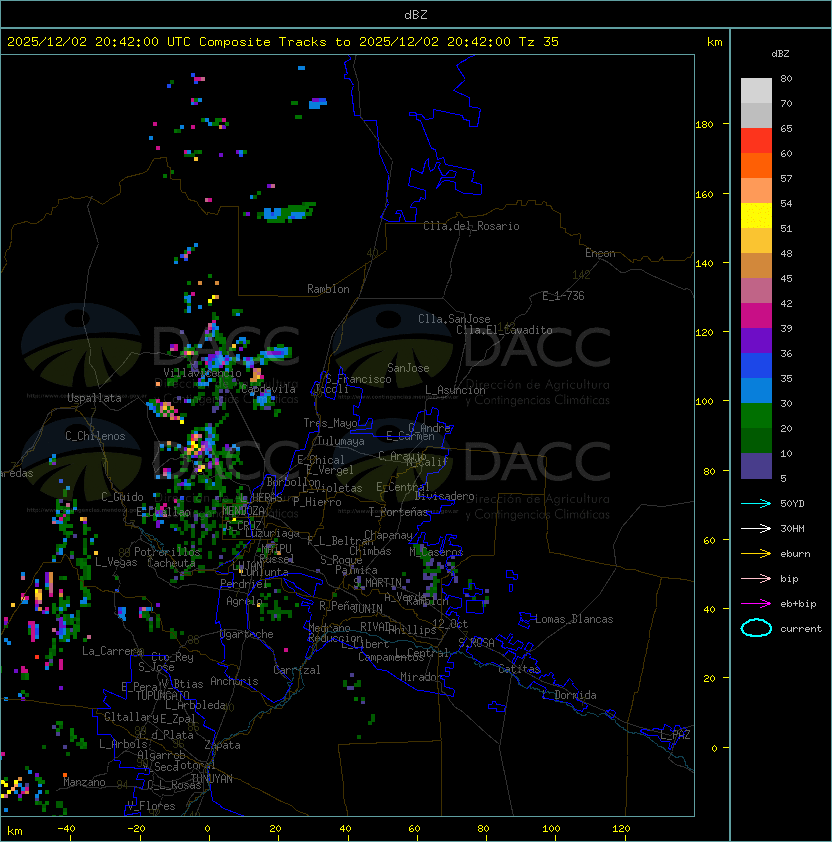
Task: Click the Catitas place label
Action: pyautogui.click(x=519, y=669)
